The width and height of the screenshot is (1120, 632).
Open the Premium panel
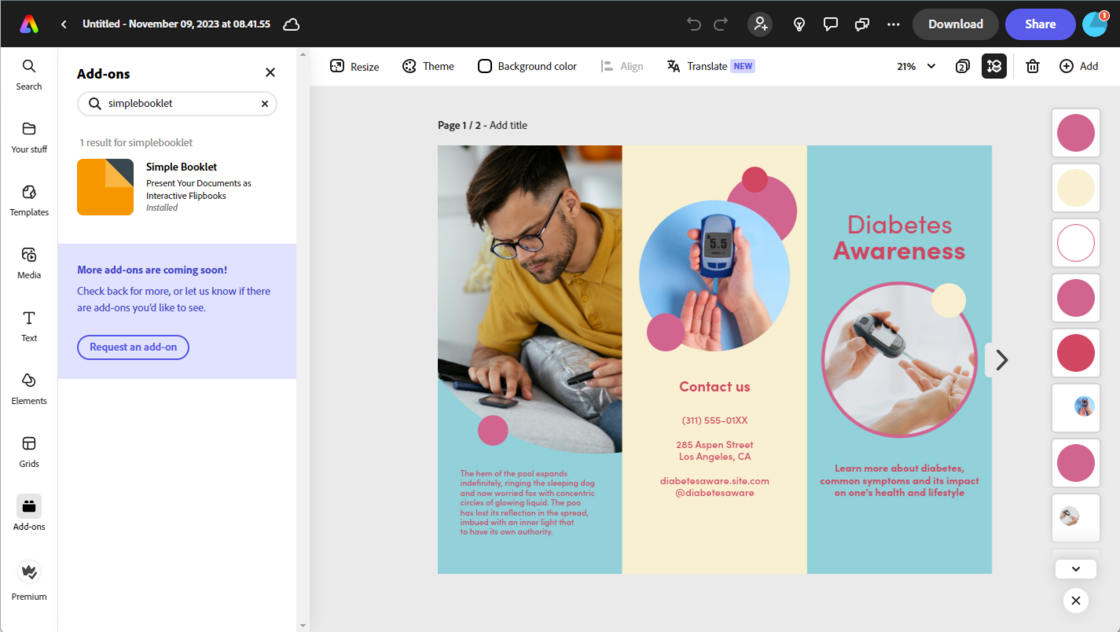(28, 580)
